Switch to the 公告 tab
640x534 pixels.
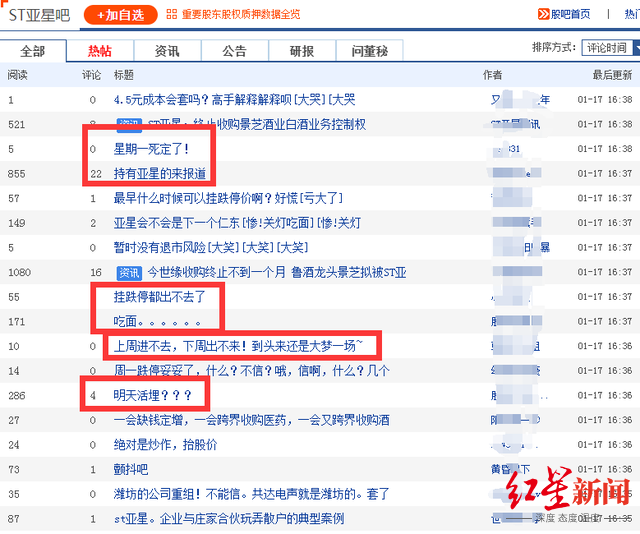235,51
